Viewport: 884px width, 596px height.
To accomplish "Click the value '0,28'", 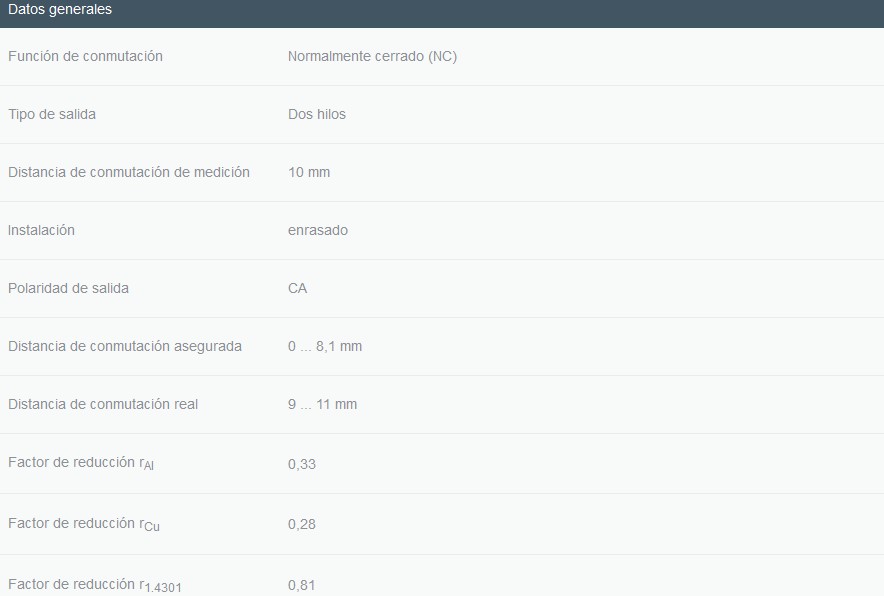I will [x=302, y=524].
